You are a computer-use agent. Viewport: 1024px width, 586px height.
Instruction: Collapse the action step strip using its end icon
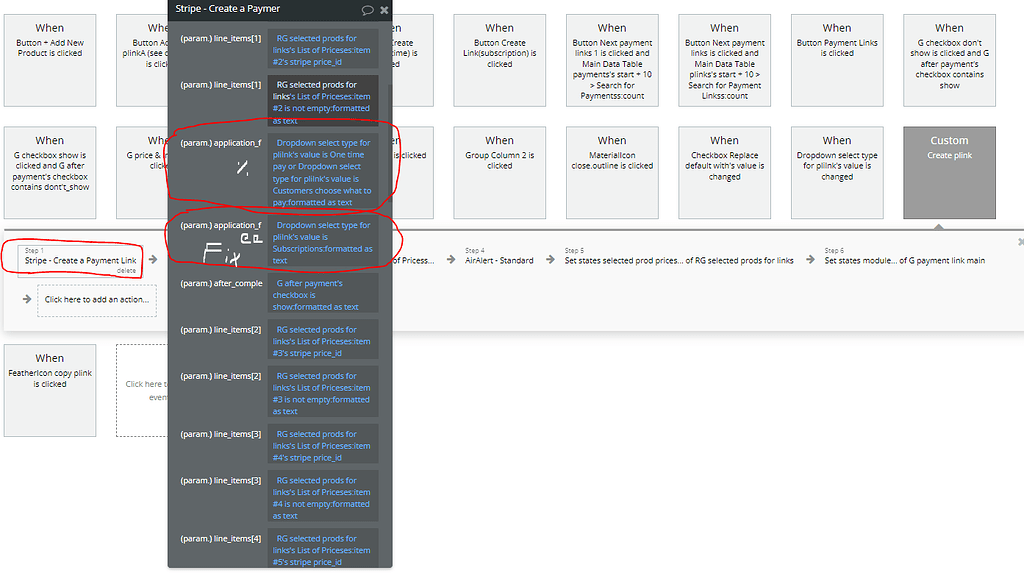[x=1018, y=241]
